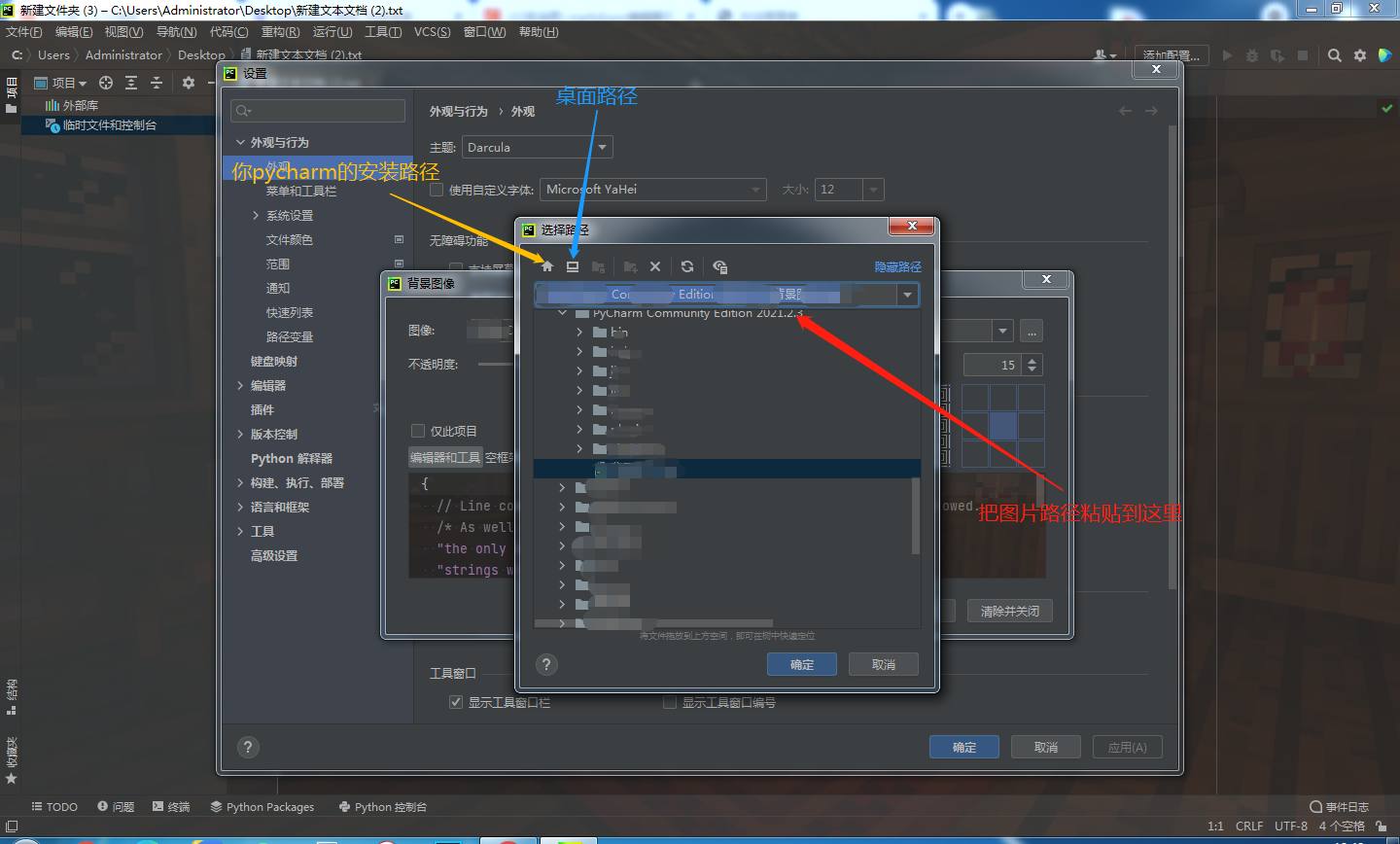Collapse PyCharm Community Edition 2021.2.3 folder
This screenshot has width=1400, height=844.
click(562, 313)
